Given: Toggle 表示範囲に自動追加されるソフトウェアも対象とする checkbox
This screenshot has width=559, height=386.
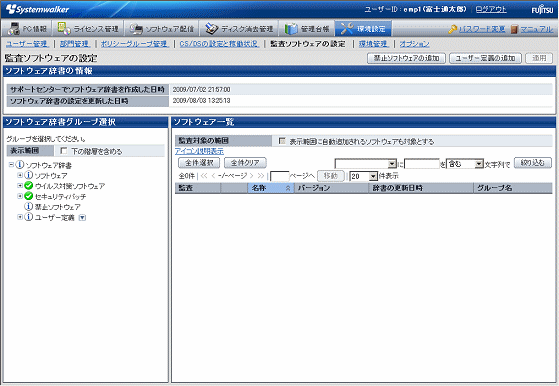Looking at the screenshot, I should [282, 141].
